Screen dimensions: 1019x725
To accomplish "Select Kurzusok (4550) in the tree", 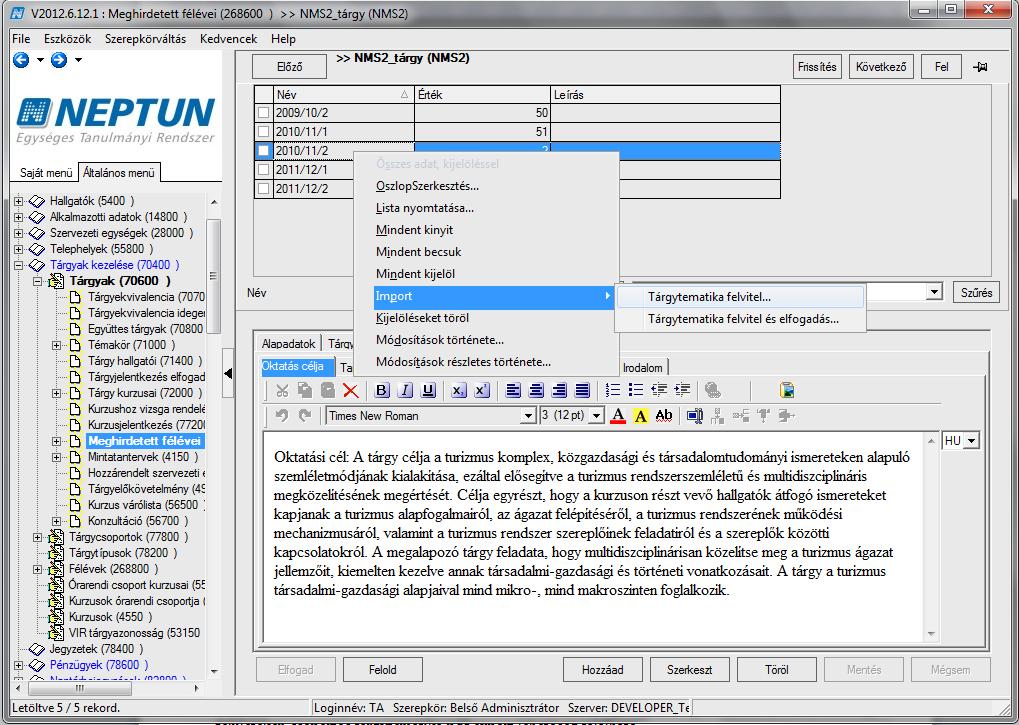I will (110, 617).
